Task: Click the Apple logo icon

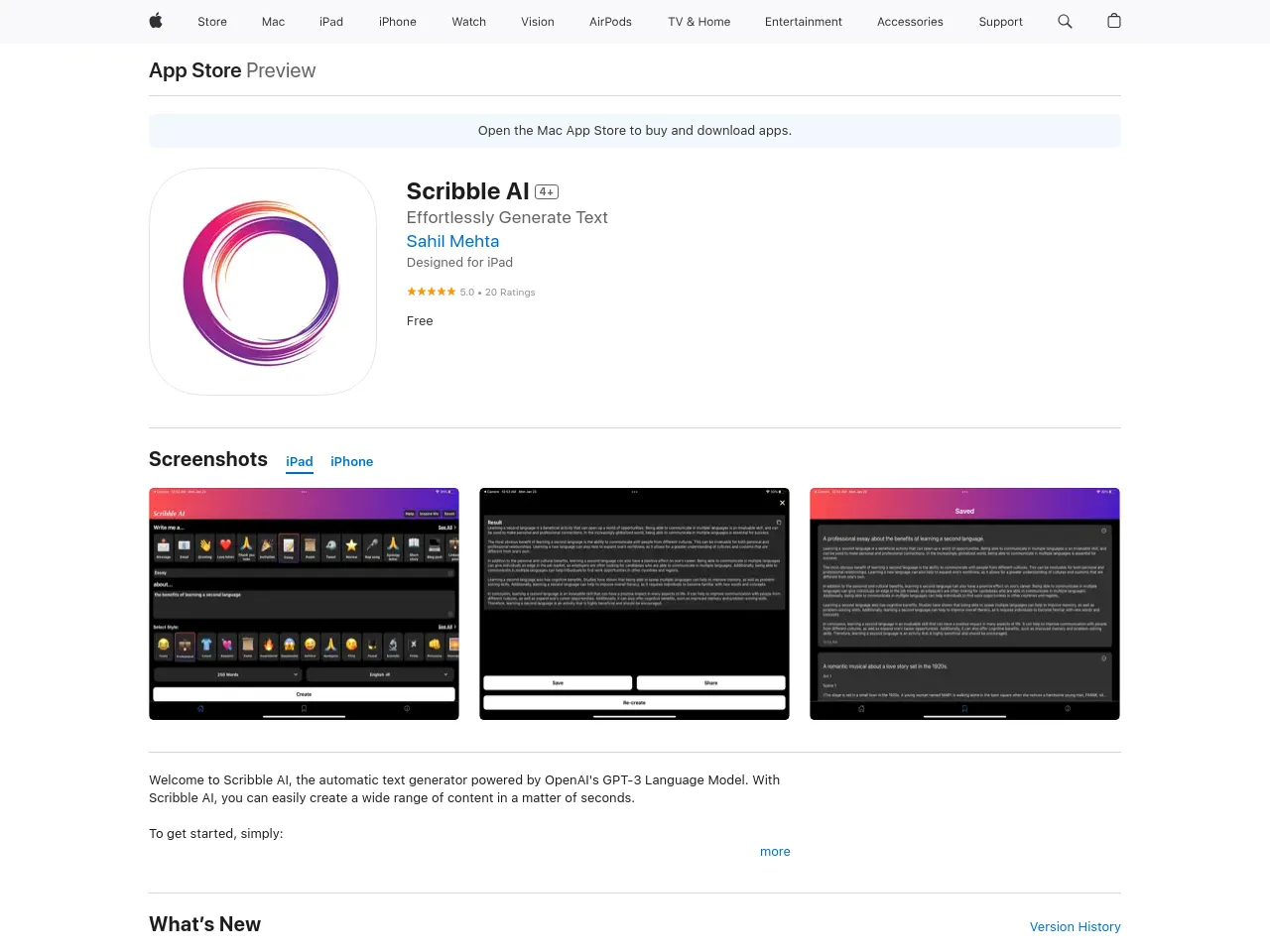Action: (156, 21)
